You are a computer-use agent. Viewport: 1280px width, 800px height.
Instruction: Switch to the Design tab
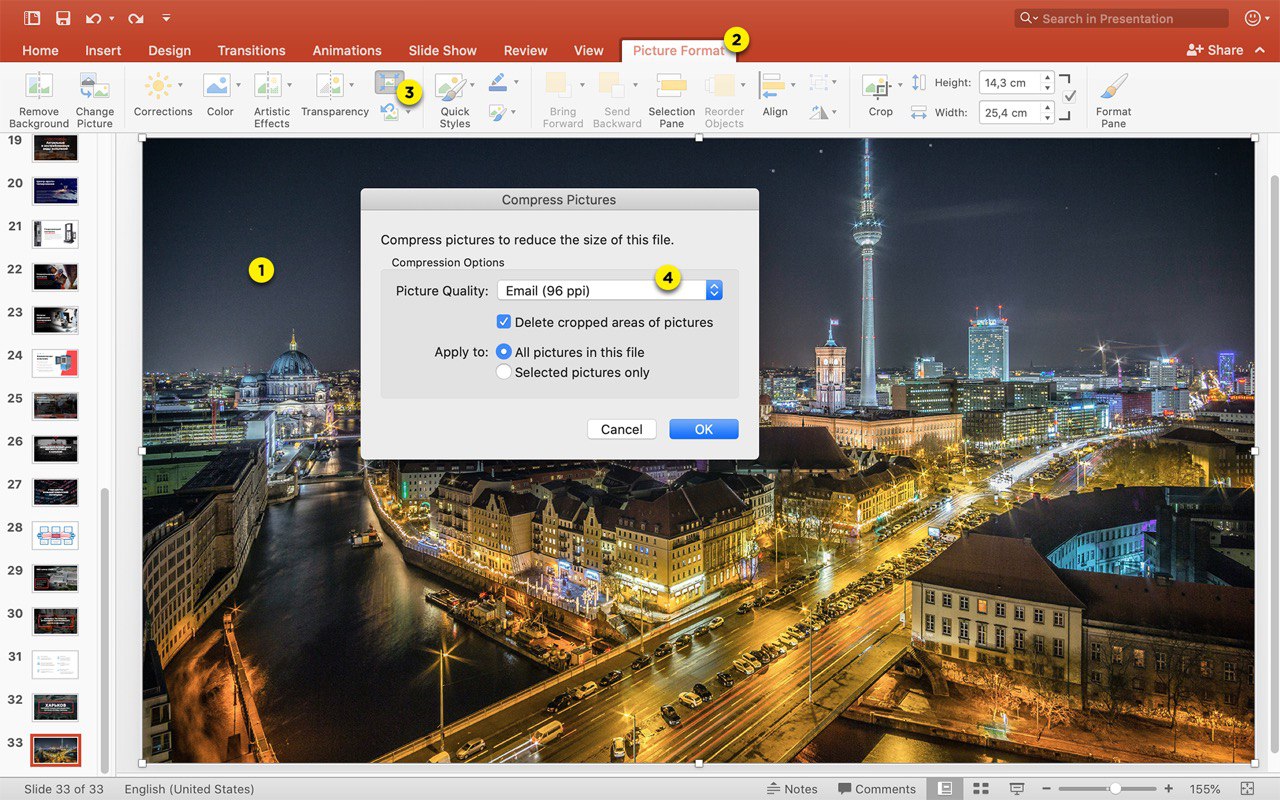[x=169, y=50]
